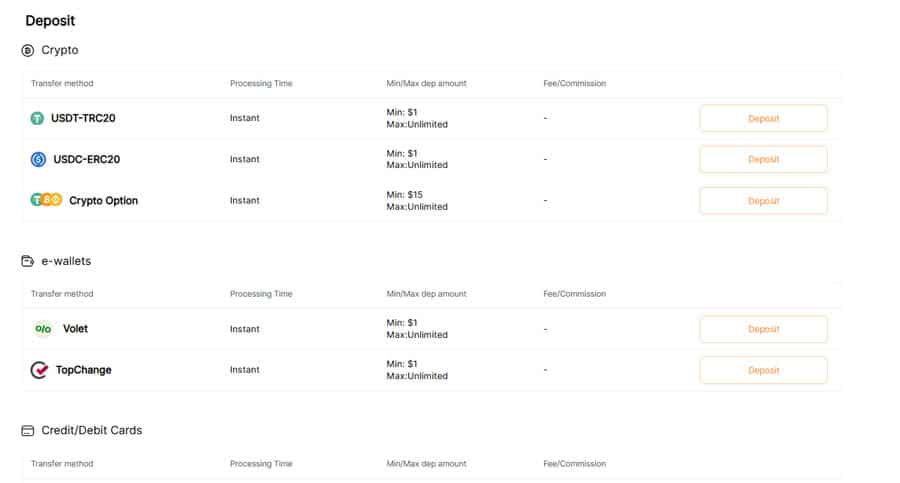The image size is (900, 483).
Task: Click the Crypto Option multi-coin icon
Action: tap(46, 200)
